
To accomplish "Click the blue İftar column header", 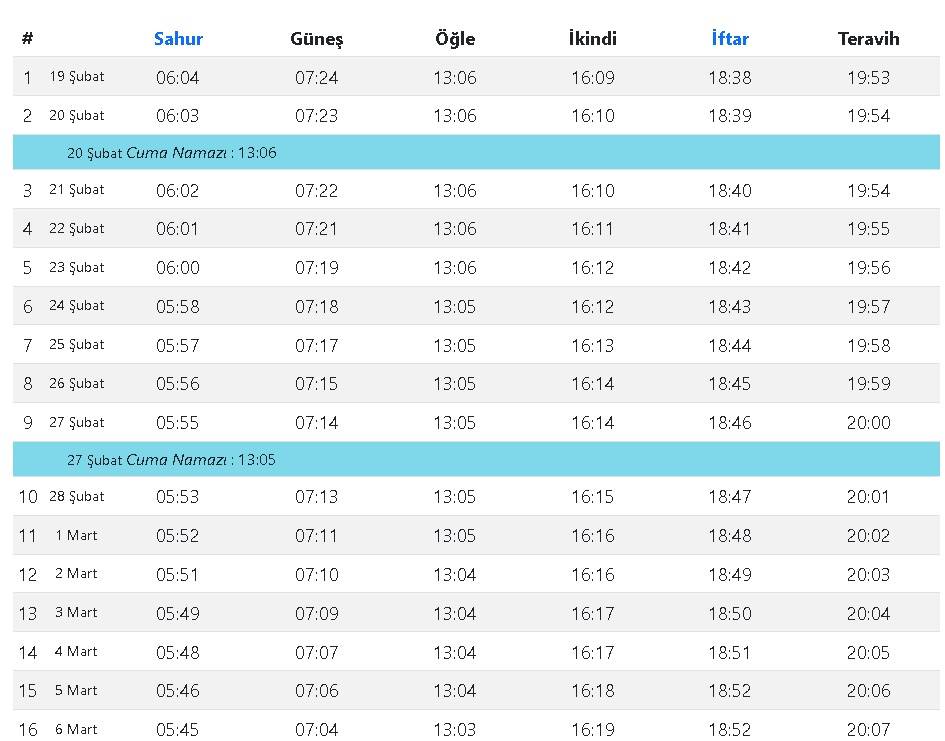I will tap(730, 39).
